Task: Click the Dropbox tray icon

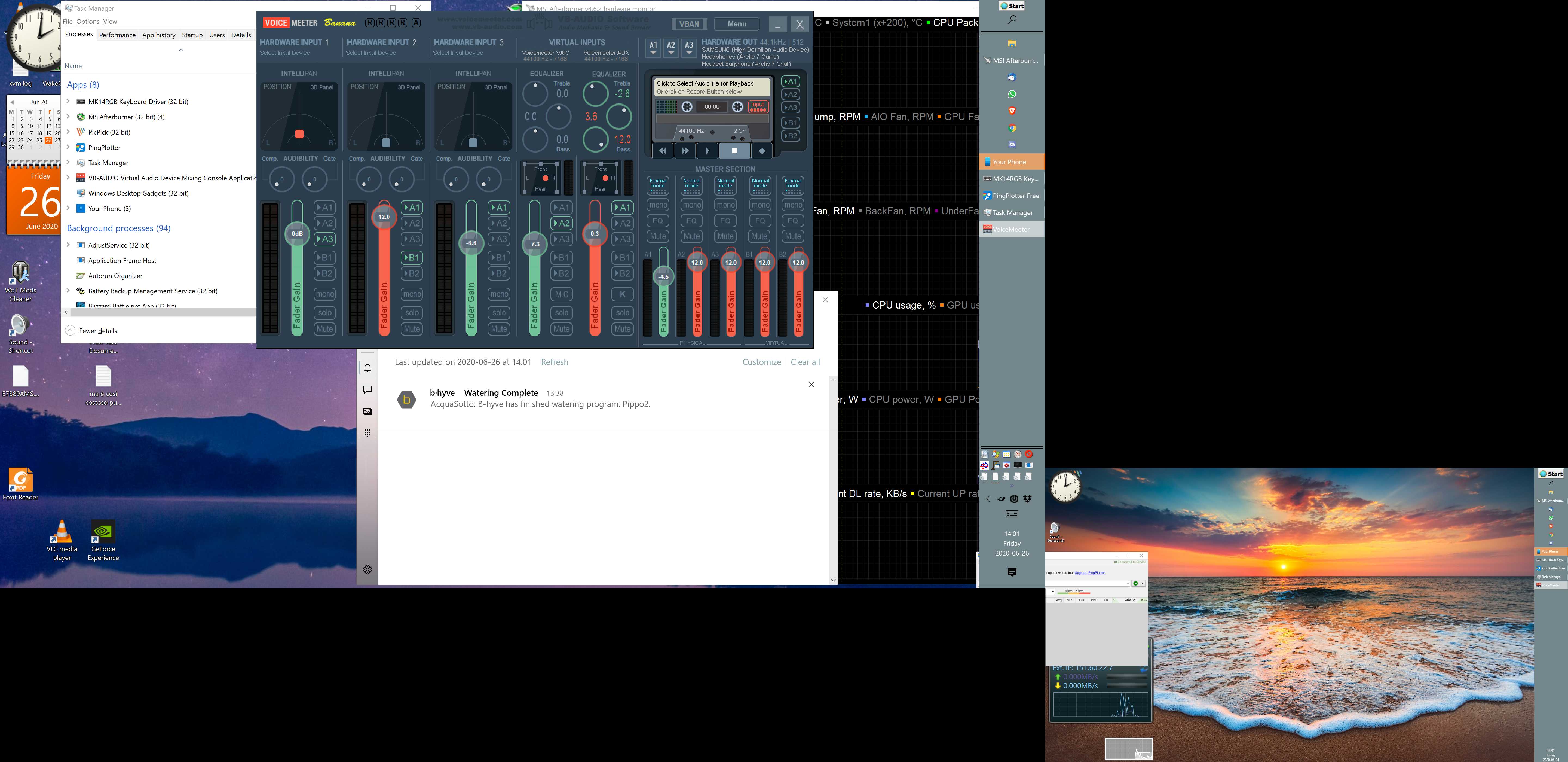Action: point(1027,499)
